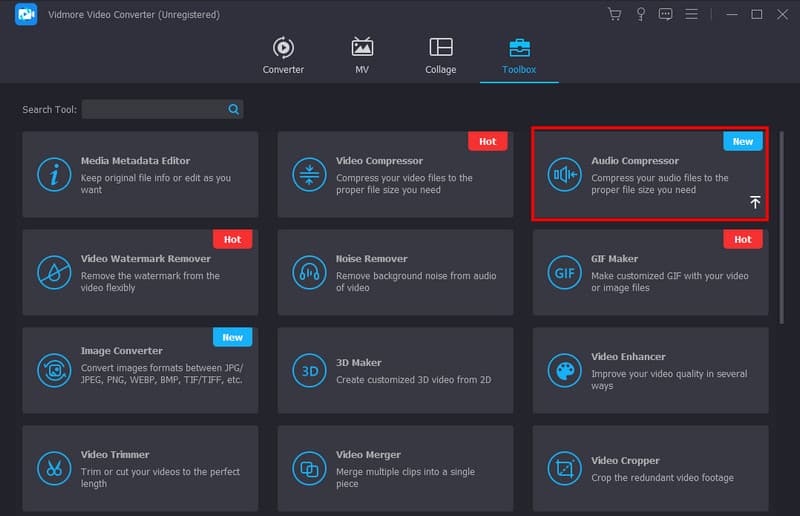Image resolution: width=800 pixels, height=516 pixels.
Task: Click the shopping cart icon in title bar
Action: click(x=614, y=14)
